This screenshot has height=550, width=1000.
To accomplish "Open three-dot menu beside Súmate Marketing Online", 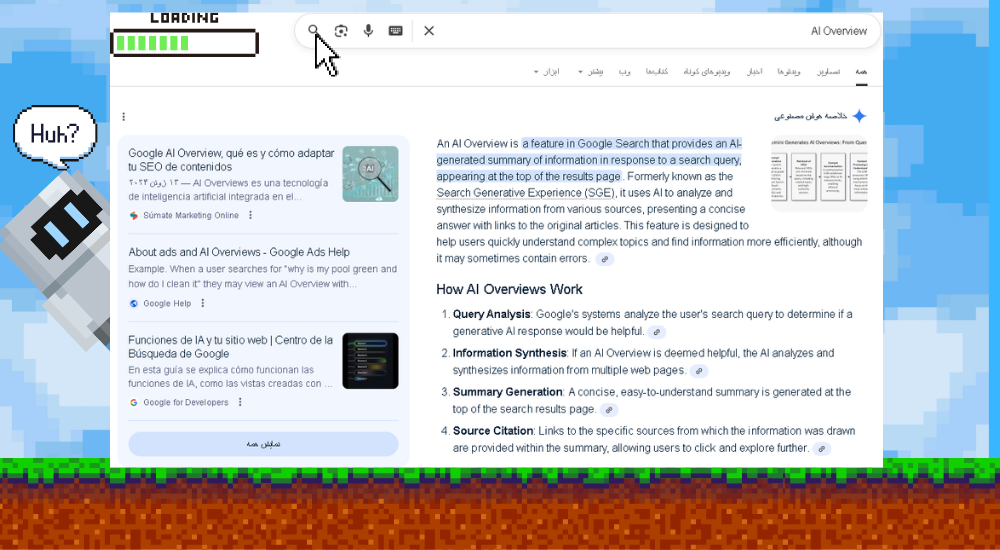I will point(251,215).
